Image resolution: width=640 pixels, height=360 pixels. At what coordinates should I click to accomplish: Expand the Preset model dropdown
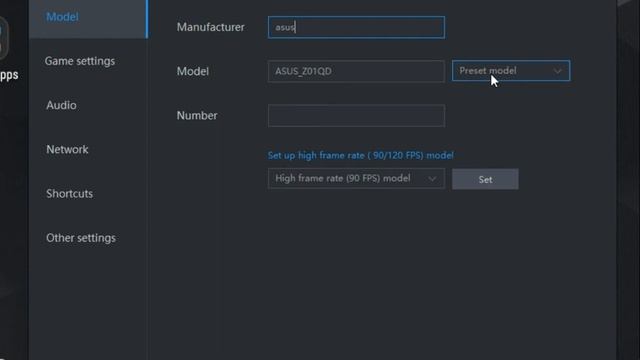click(511, 71)
